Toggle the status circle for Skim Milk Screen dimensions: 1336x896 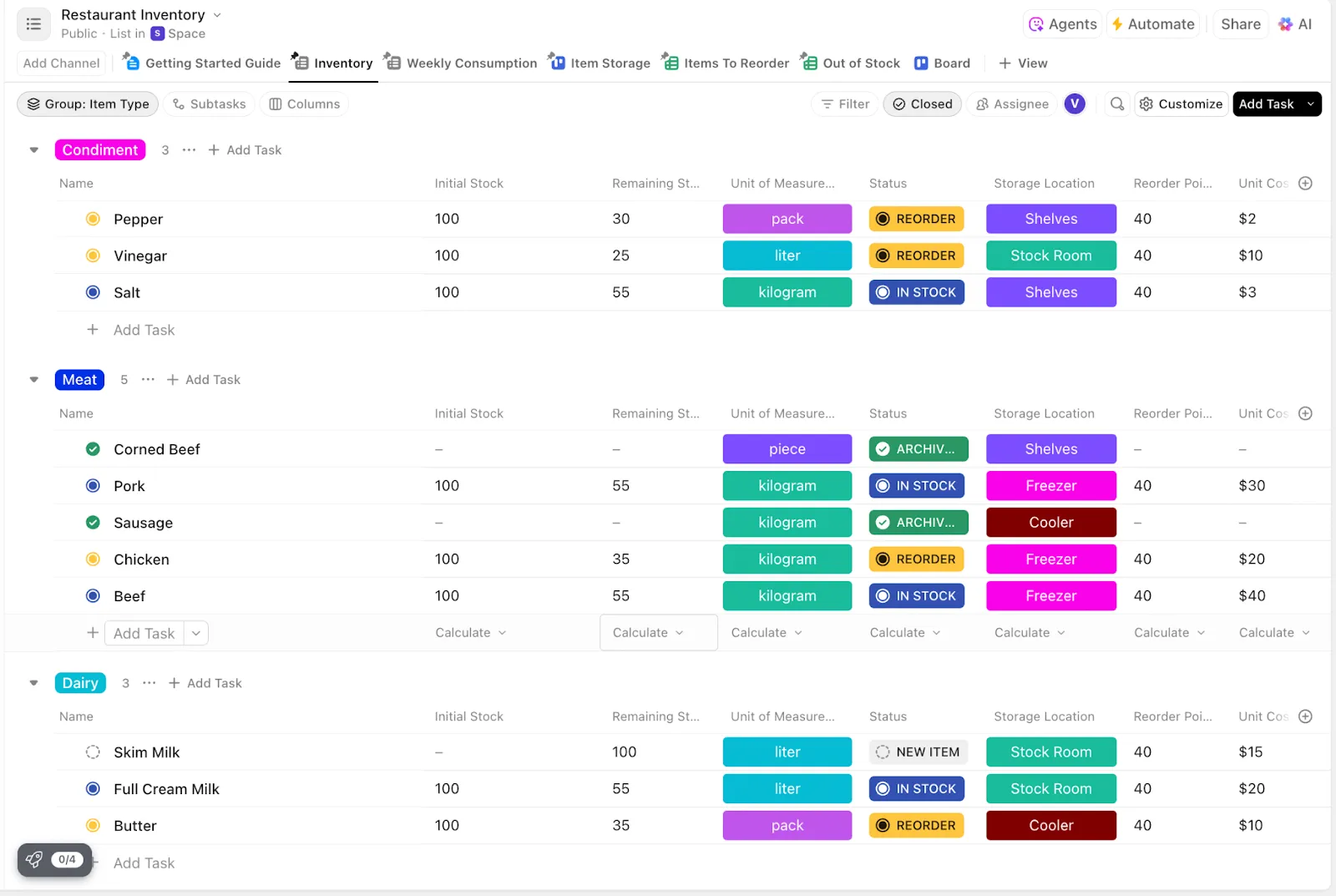(x=93, y=752)
